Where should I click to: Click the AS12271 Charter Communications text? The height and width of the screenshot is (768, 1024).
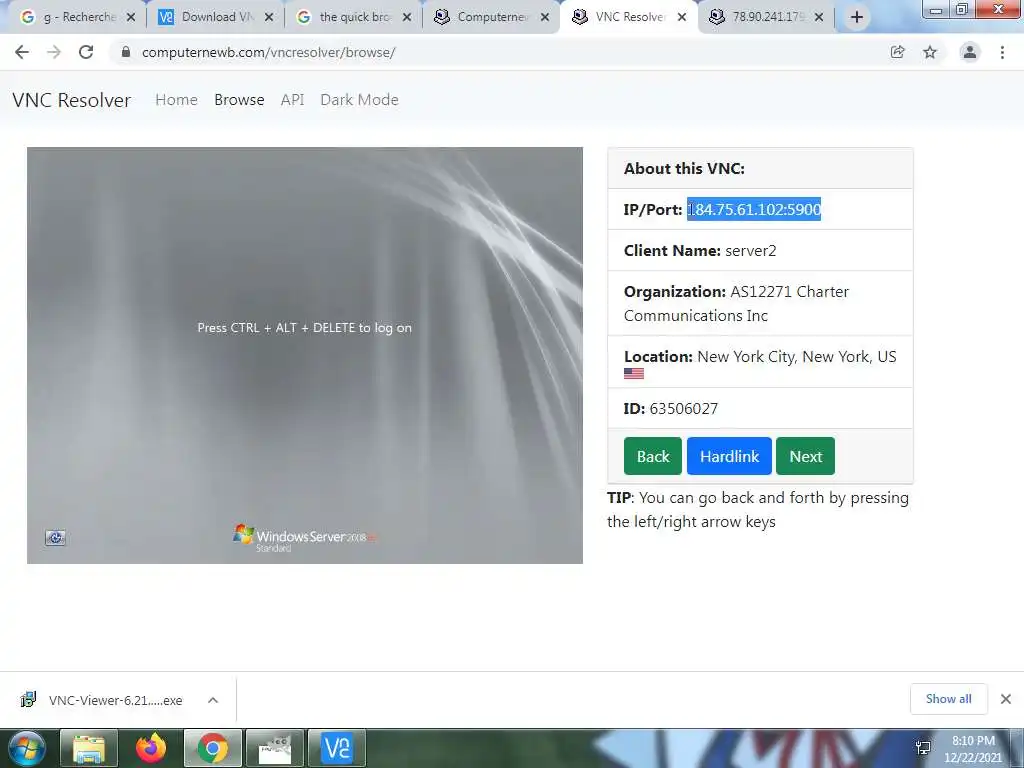[737, 304]
